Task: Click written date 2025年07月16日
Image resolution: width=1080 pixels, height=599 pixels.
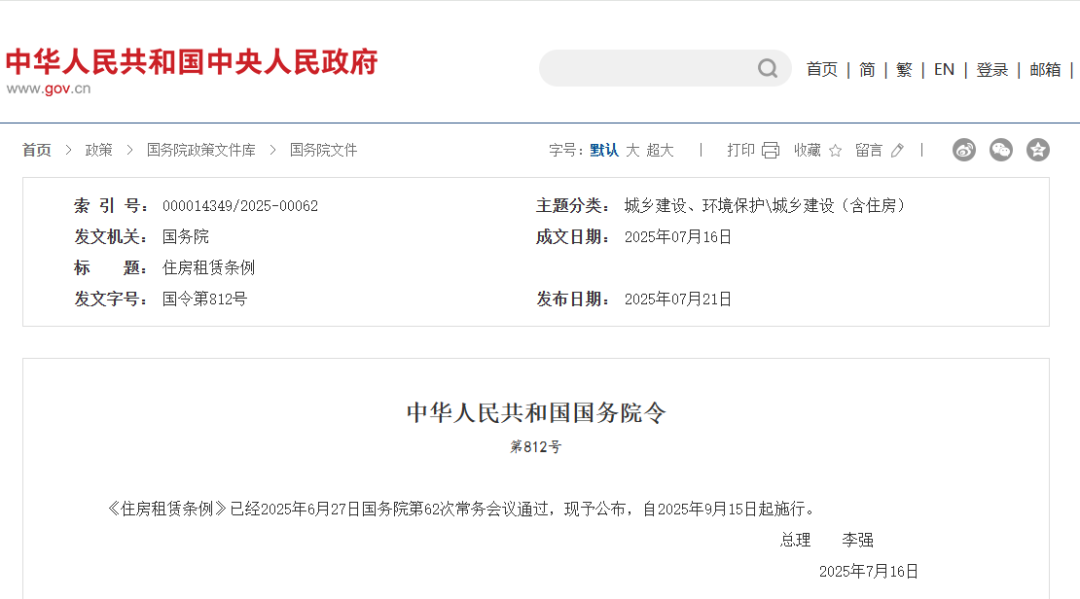Action: pyautogui.click(x=678, y=237)
